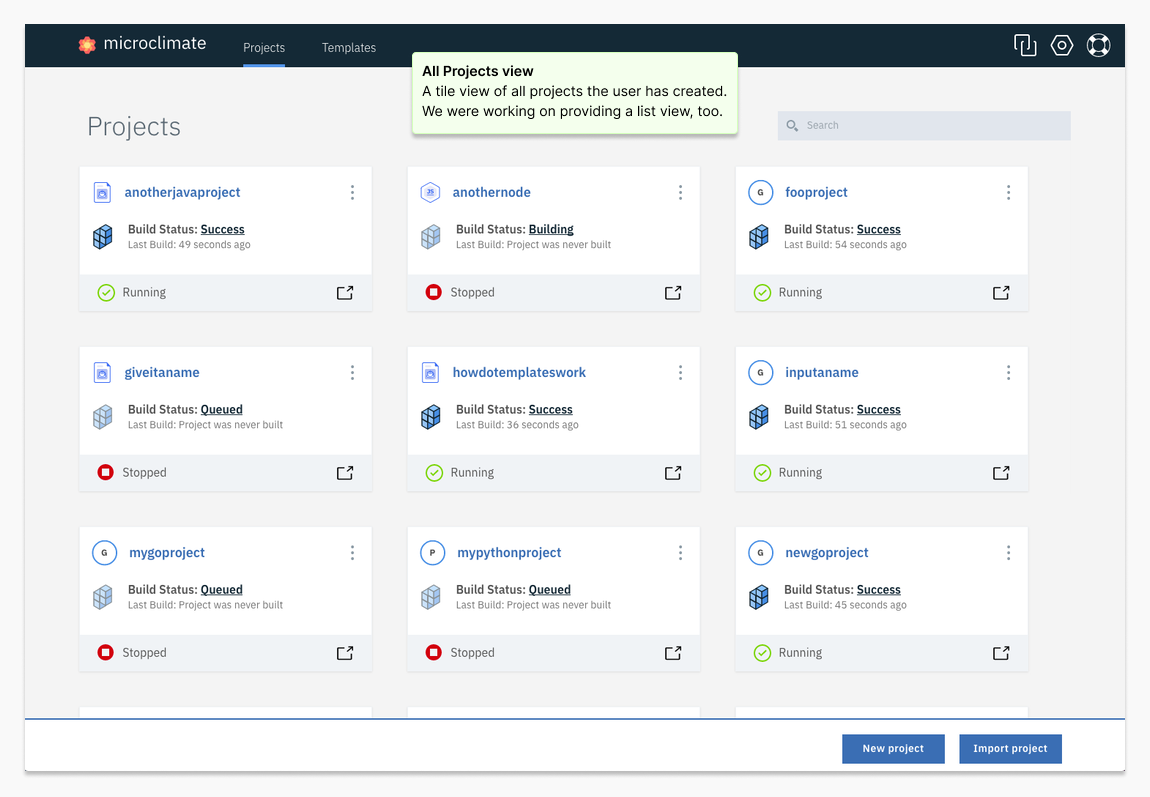Click the documents icon in top header
Screen dimensions: 1150x797
(x=1025, y=45)
